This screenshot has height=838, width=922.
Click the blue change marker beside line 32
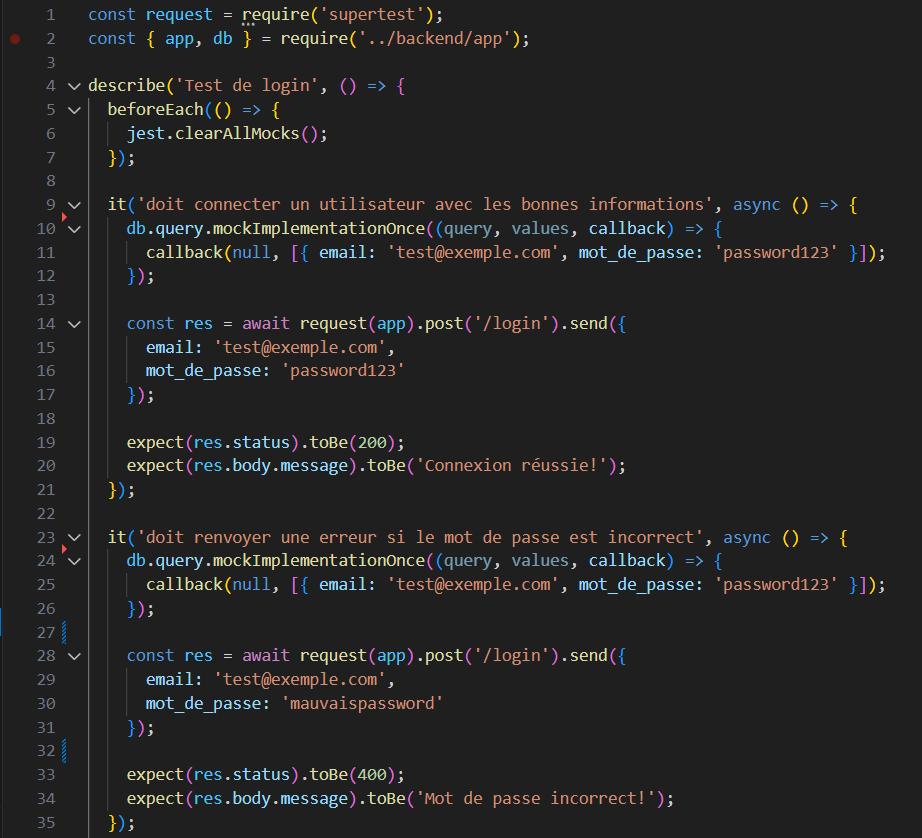(65, 751)
